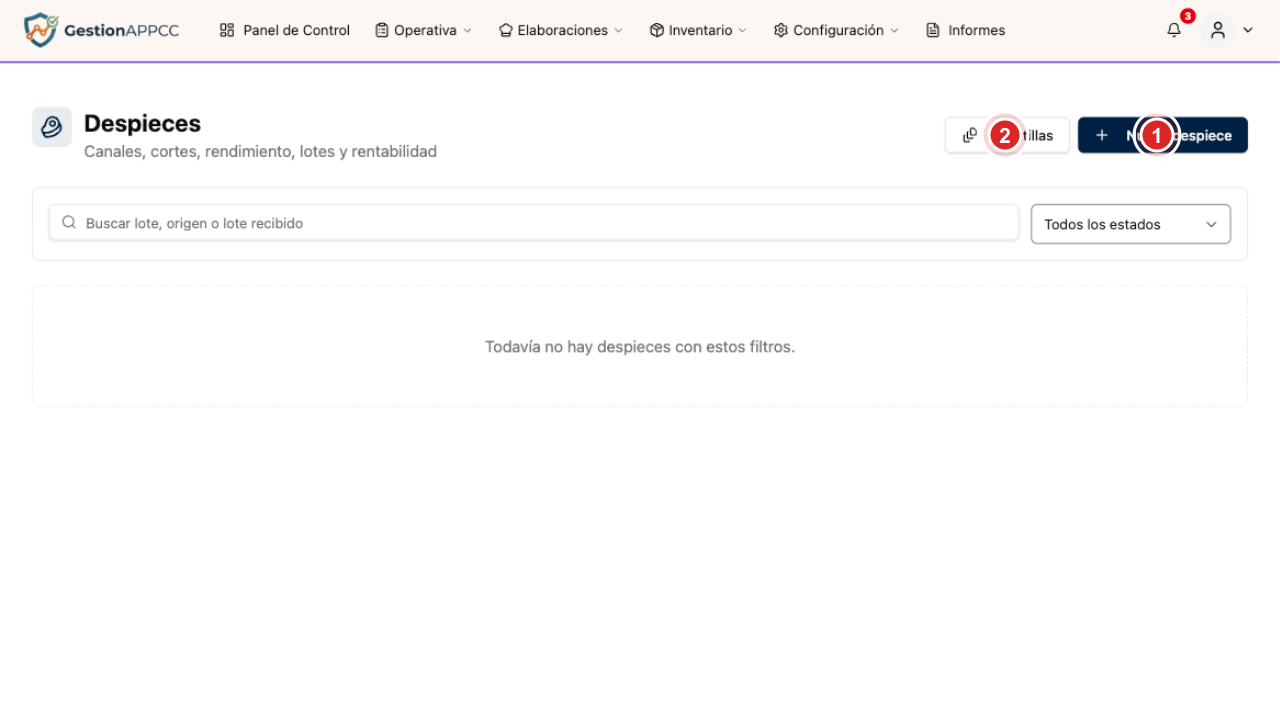Click the Informes document icon

tap(933, 30)
